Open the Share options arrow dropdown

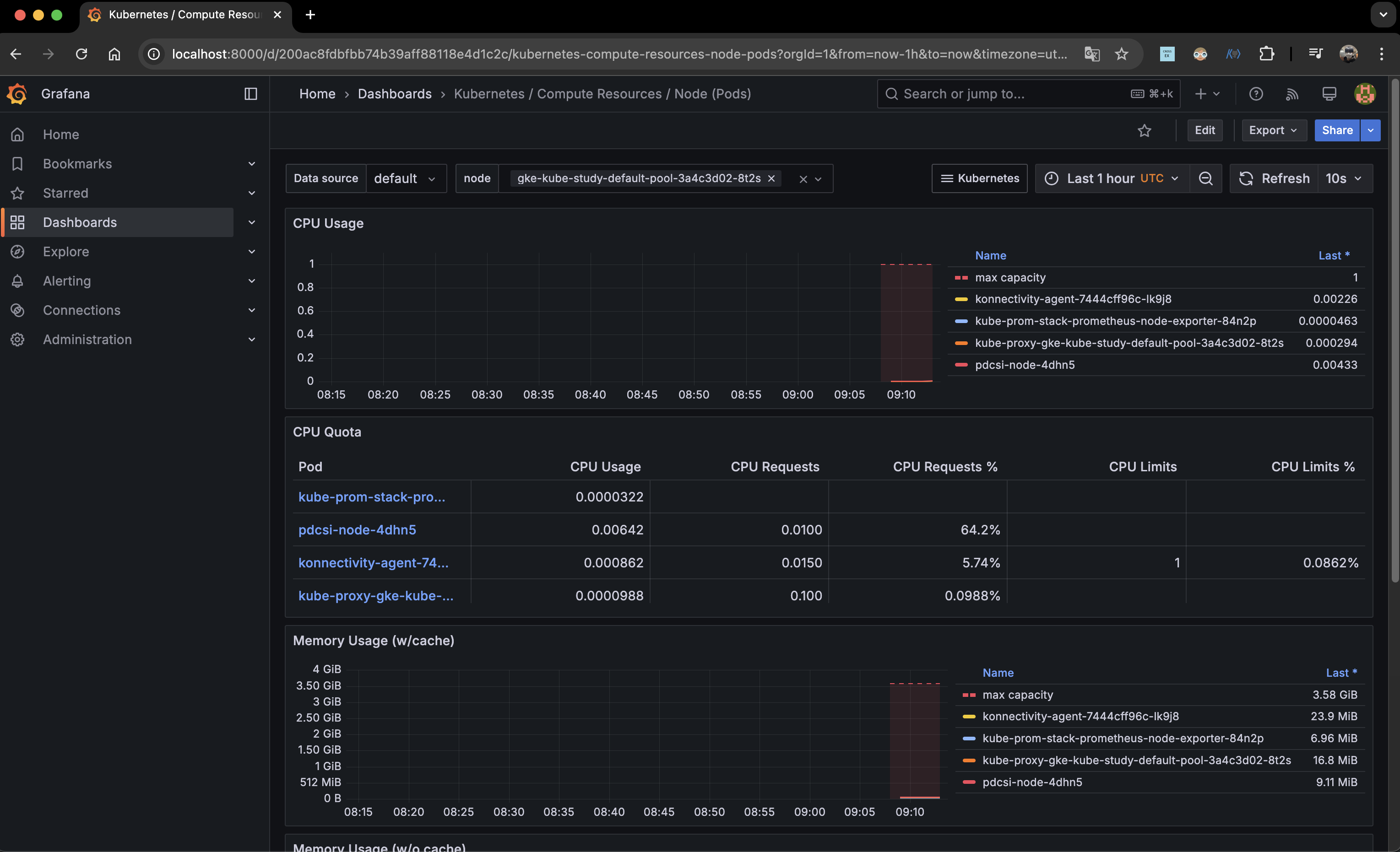pyautogui.click(x=1370, y=130)
